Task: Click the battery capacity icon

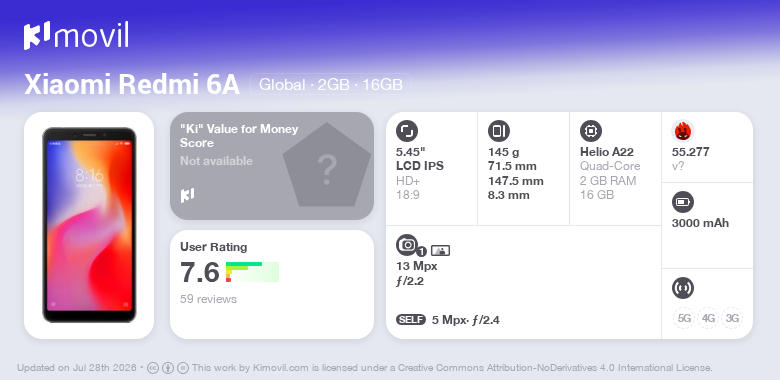Action: pos(683,202)
